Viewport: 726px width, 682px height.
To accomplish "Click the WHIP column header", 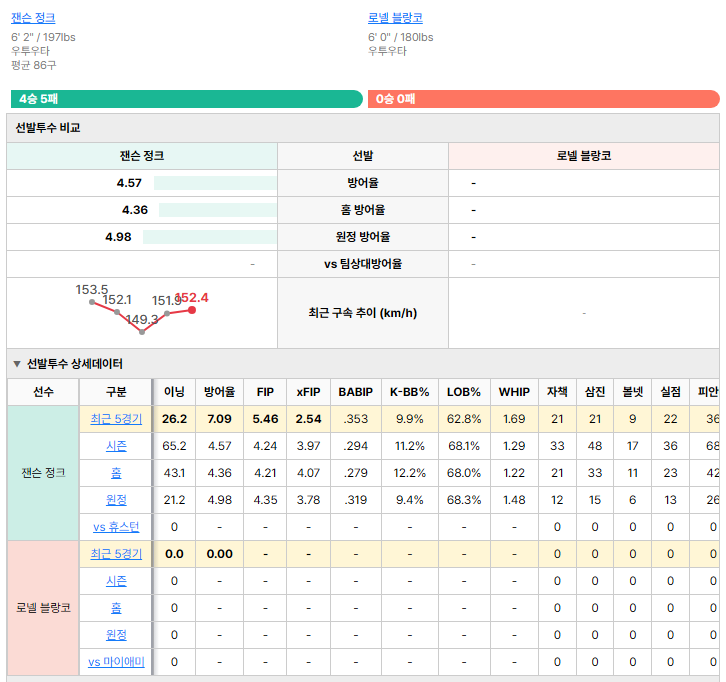I will tap(514, 392).
